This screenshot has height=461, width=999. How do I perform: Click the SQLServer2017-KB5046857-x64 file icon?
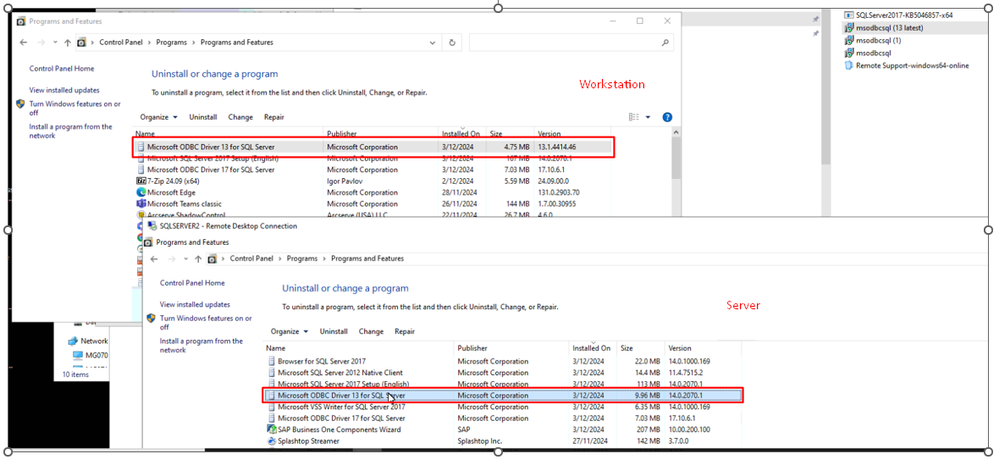point(849,15)
